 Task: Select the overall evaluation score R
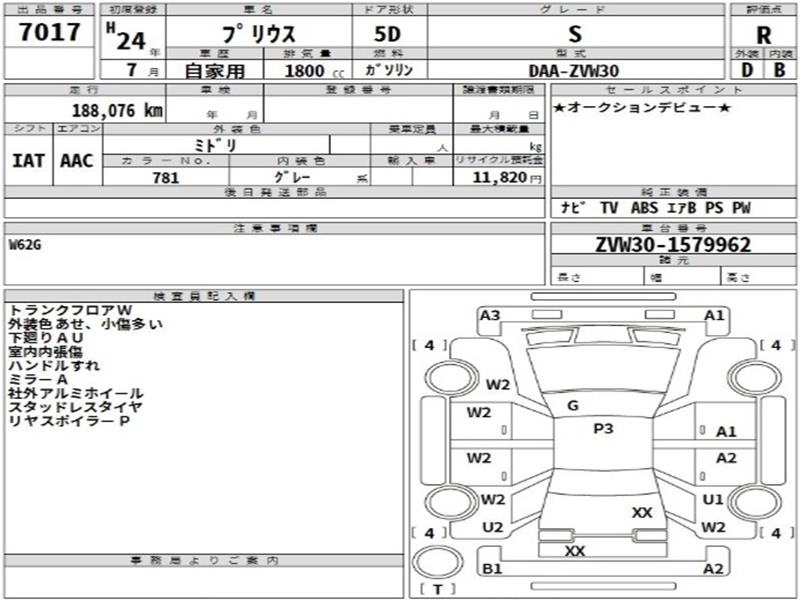(763, 36)
